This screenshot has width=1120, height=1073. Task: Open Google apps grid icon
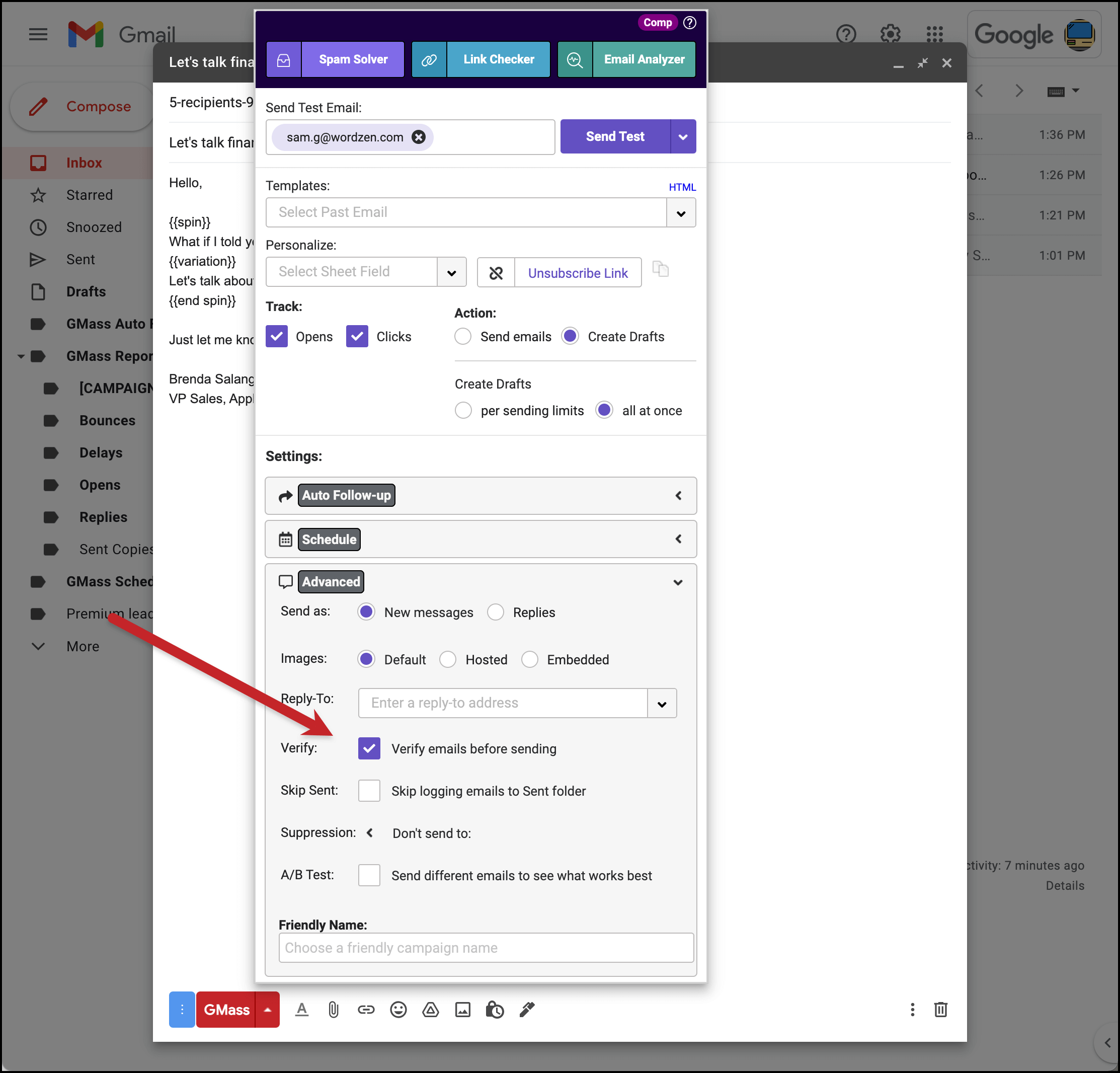935,34
